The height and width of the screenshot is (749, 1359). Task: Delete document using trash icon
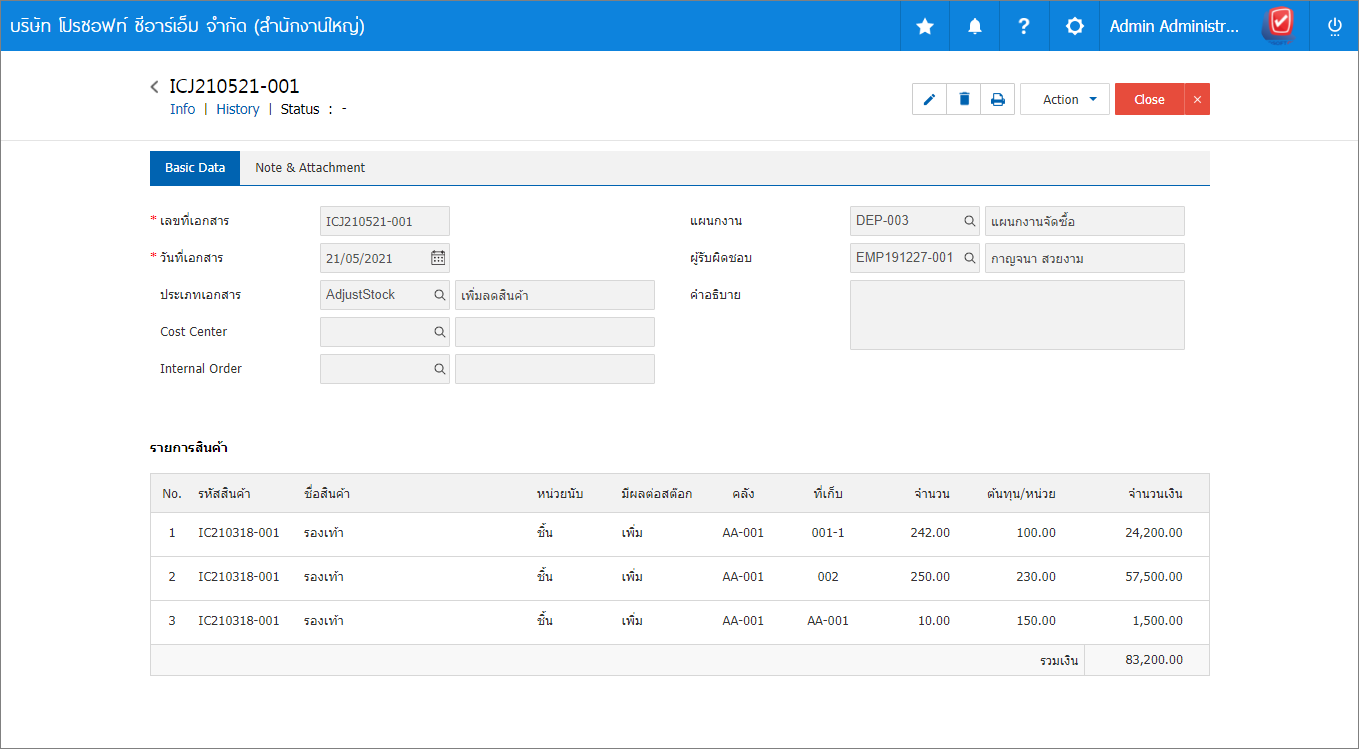pyautogui.click(x=964, y=99)
